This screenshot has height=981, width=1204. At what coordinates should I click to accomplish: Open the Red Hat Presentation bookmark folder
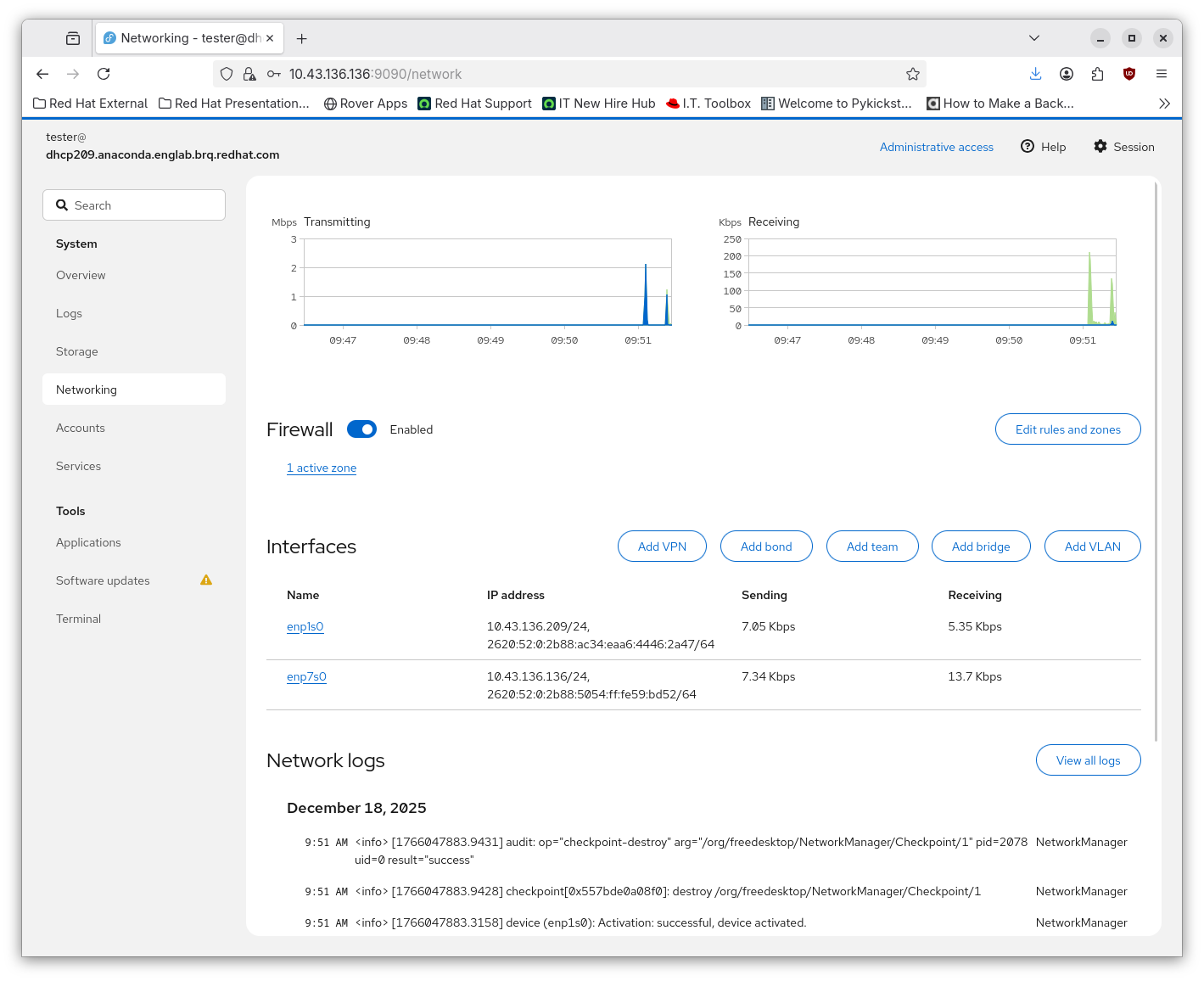234,104
